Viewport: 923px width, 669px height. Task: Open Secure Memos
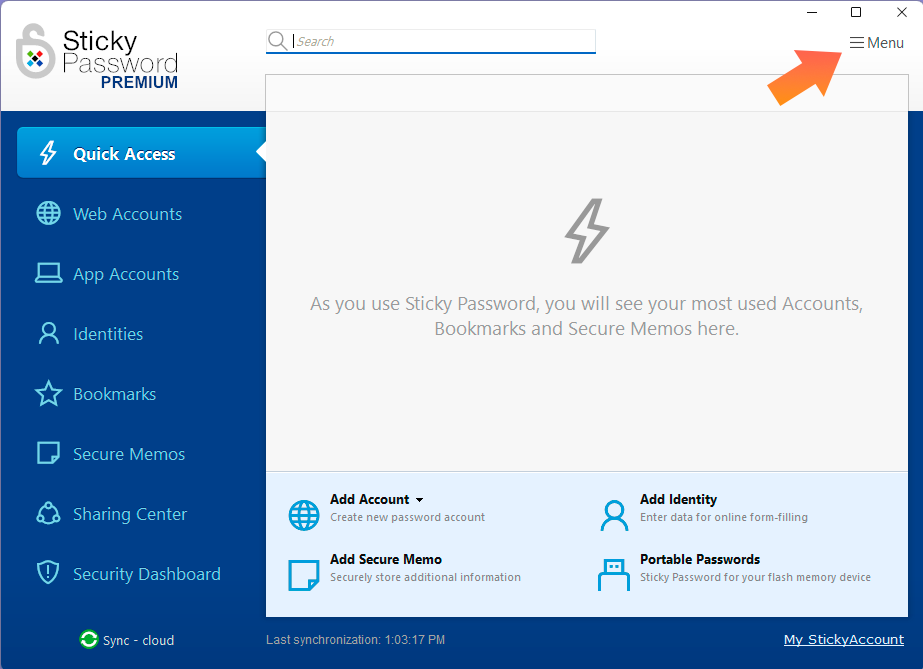pos(129,454)
